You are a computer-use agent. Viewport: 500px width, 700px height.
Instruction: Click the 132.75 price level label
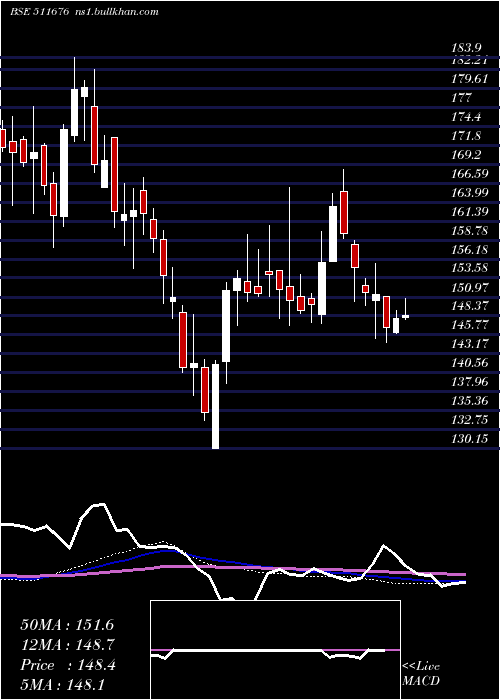click(469, 420)
